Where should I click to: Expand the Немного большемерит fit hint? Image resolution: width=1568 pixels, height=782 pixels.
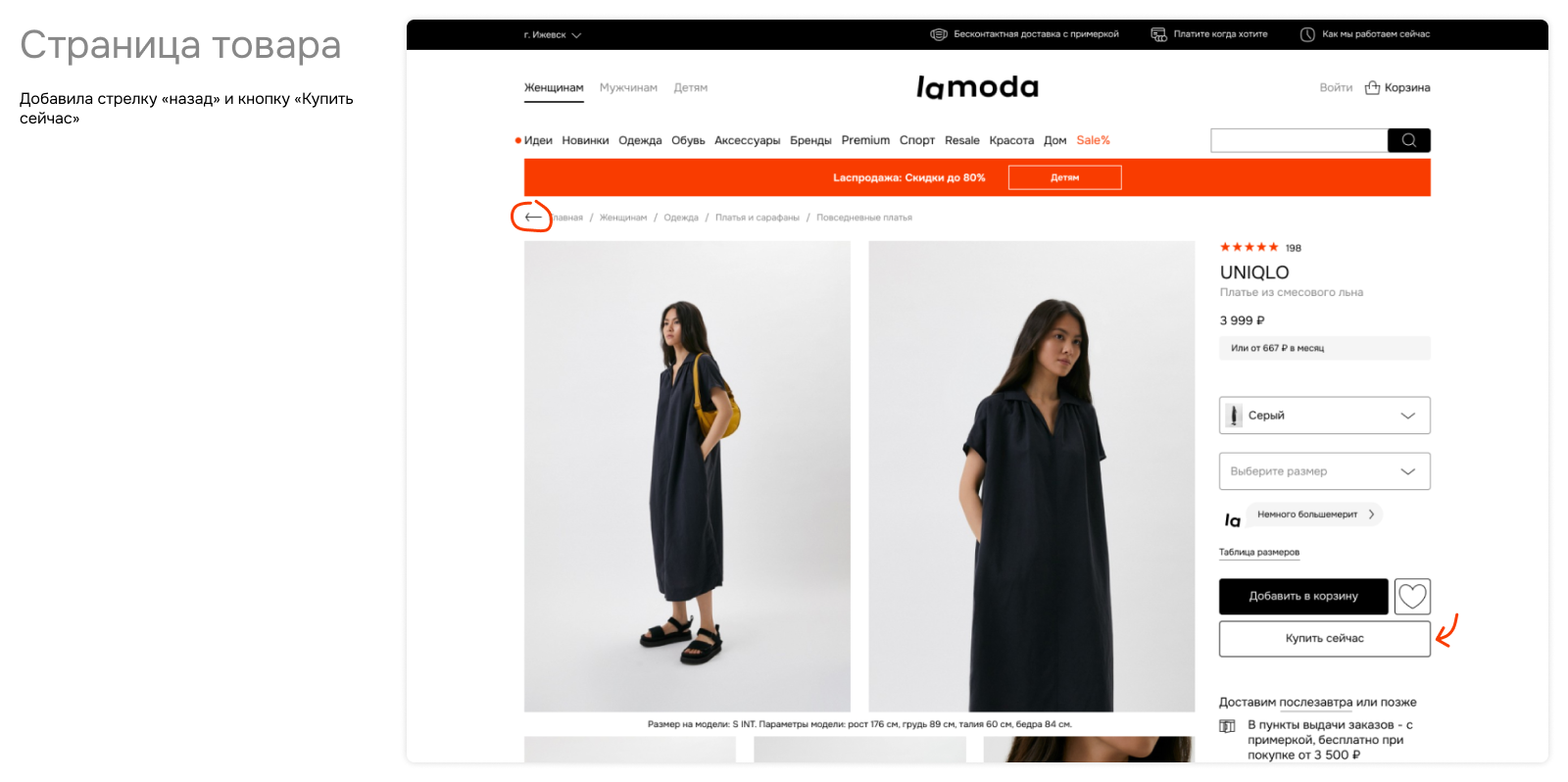1315,514
